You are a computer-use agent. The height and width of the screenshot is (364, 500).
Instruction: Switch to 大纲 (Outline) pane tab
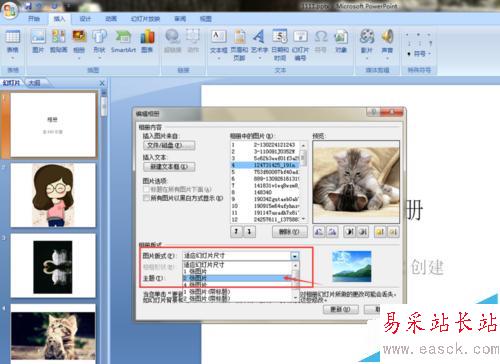coord(34,83)
